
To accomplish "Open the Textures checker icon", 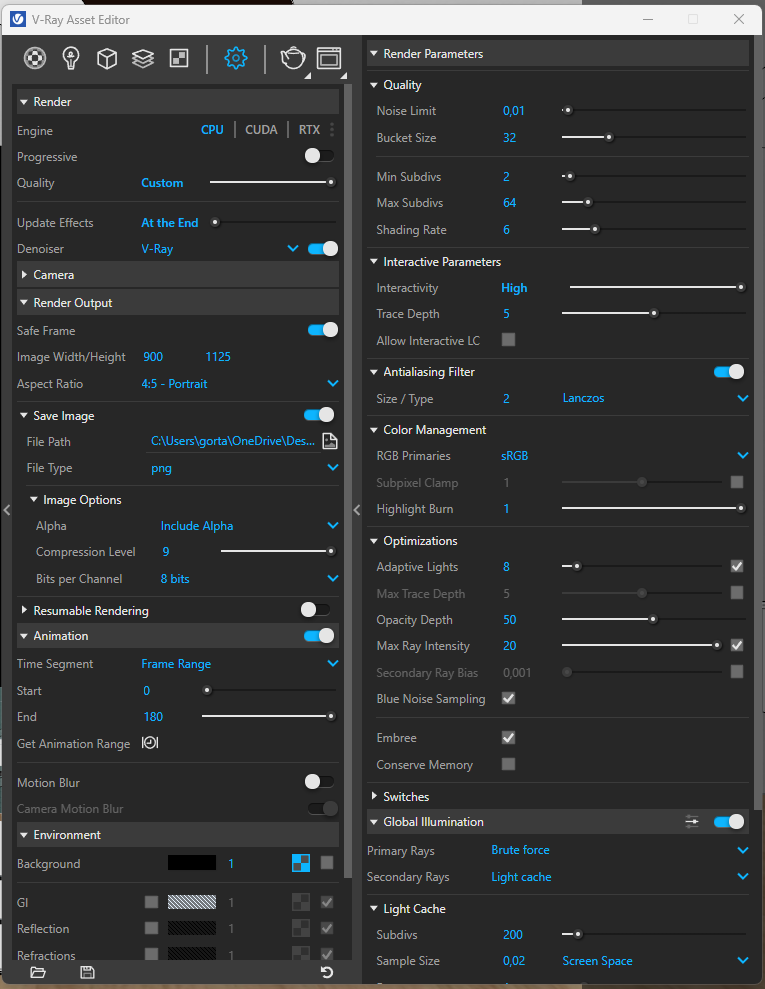I will (x=179, y=58).
